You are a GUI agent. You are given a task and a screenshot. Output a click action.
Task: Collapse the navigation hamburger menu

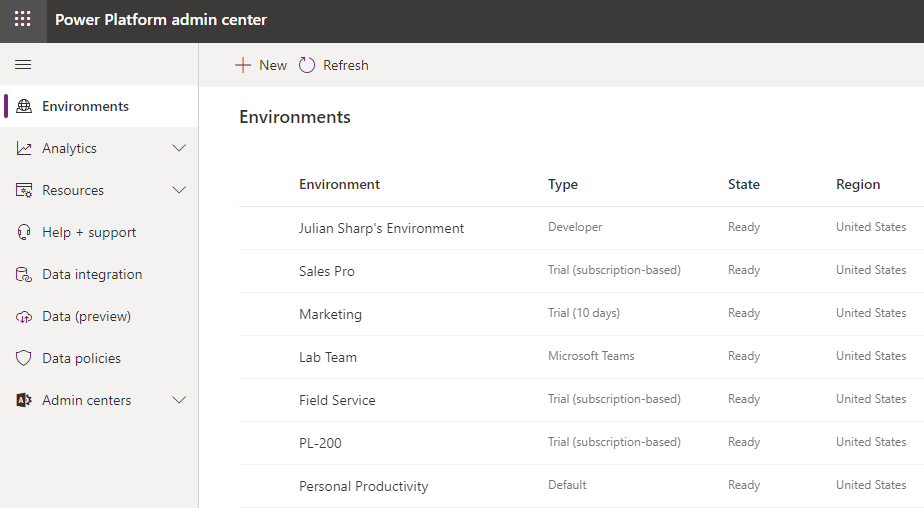23,65
